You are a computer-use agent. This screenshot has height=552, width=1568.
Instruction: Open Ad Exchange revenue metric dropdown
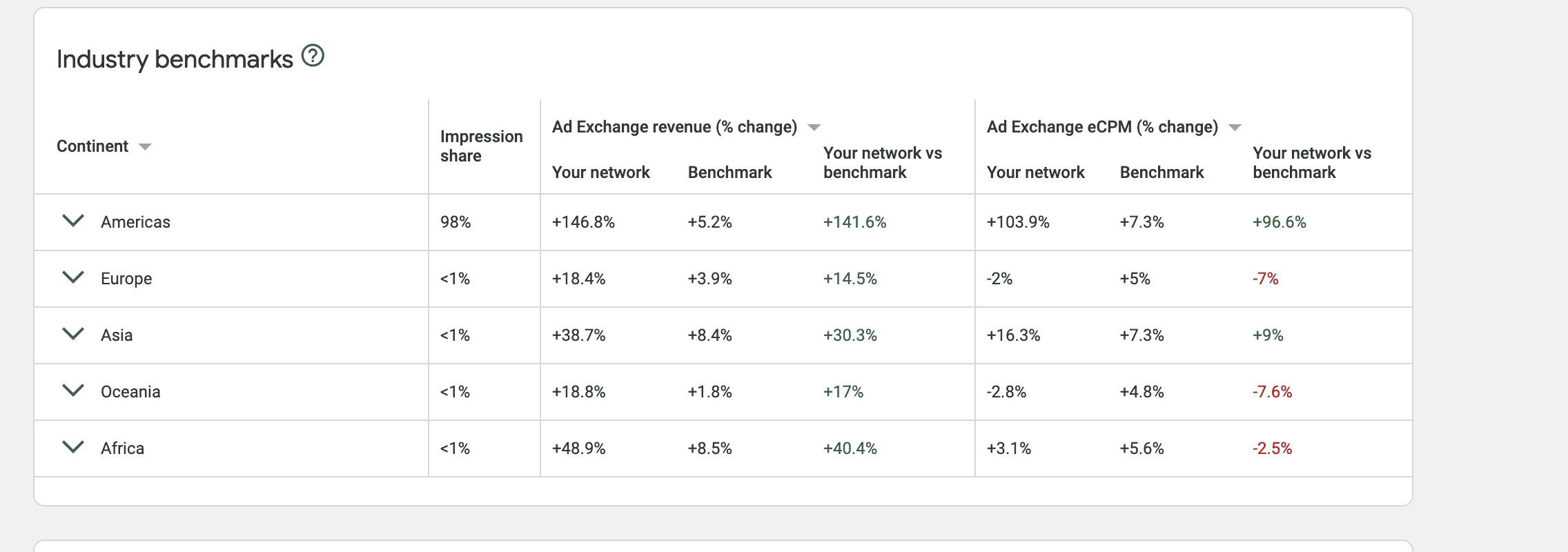tap(814, 128)
